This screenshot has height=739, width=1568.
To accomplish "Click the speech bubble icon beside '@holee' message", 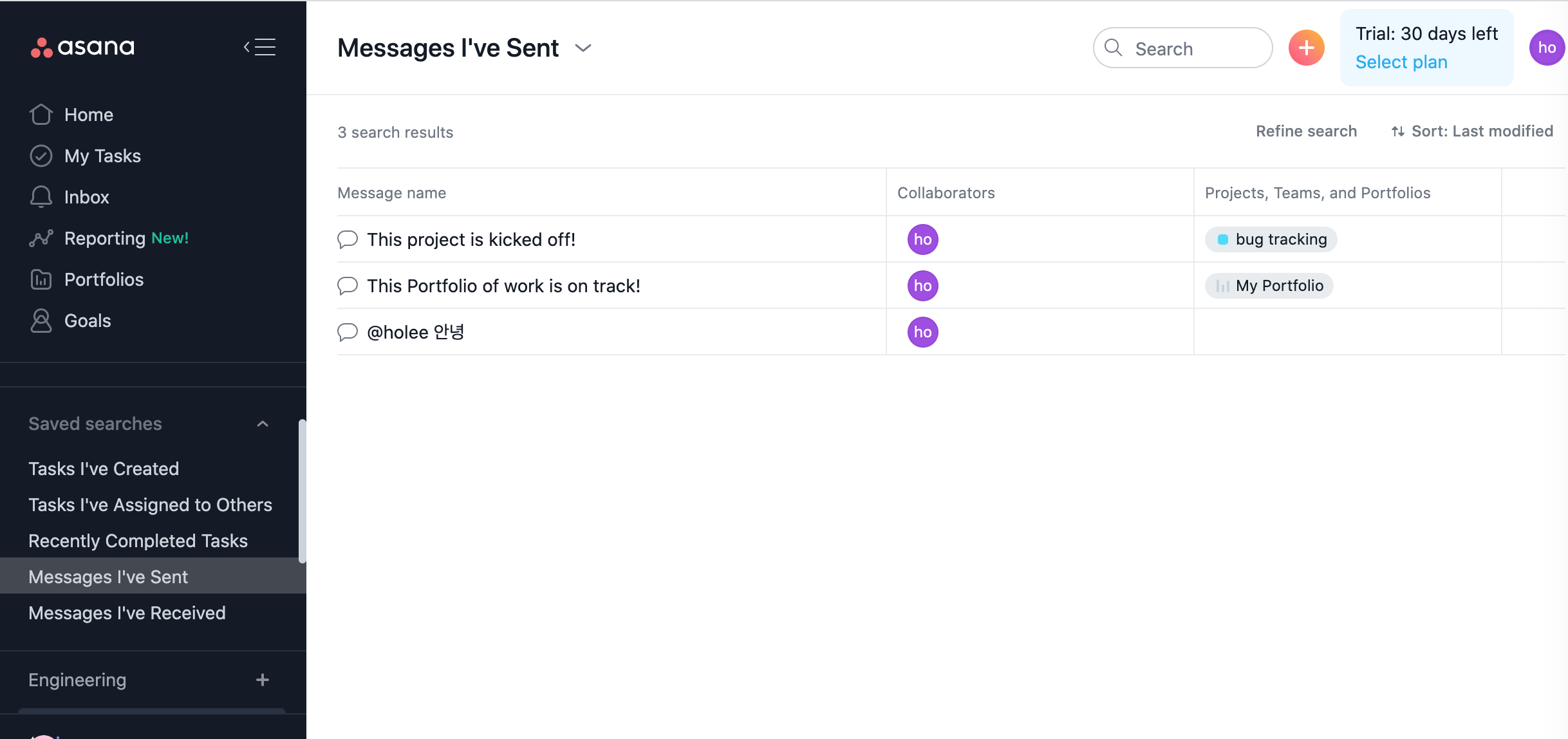I will (348, 332).
